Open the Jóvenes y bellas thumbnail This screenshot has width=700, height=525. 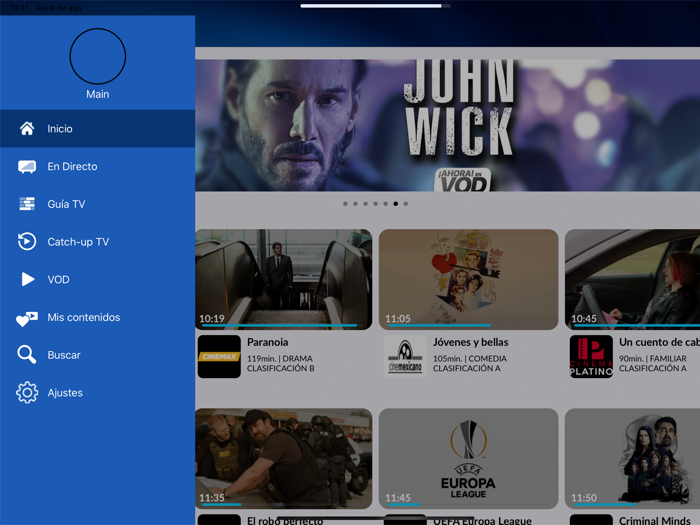(x=468, y=279)
